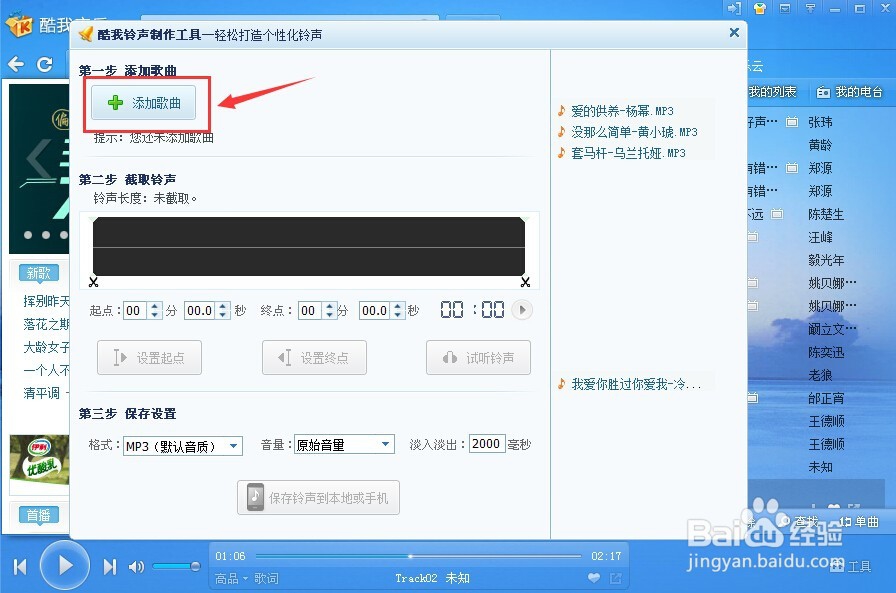
Task: Click the 试听铃声 preview ringtone button
Action: [477, 357]
